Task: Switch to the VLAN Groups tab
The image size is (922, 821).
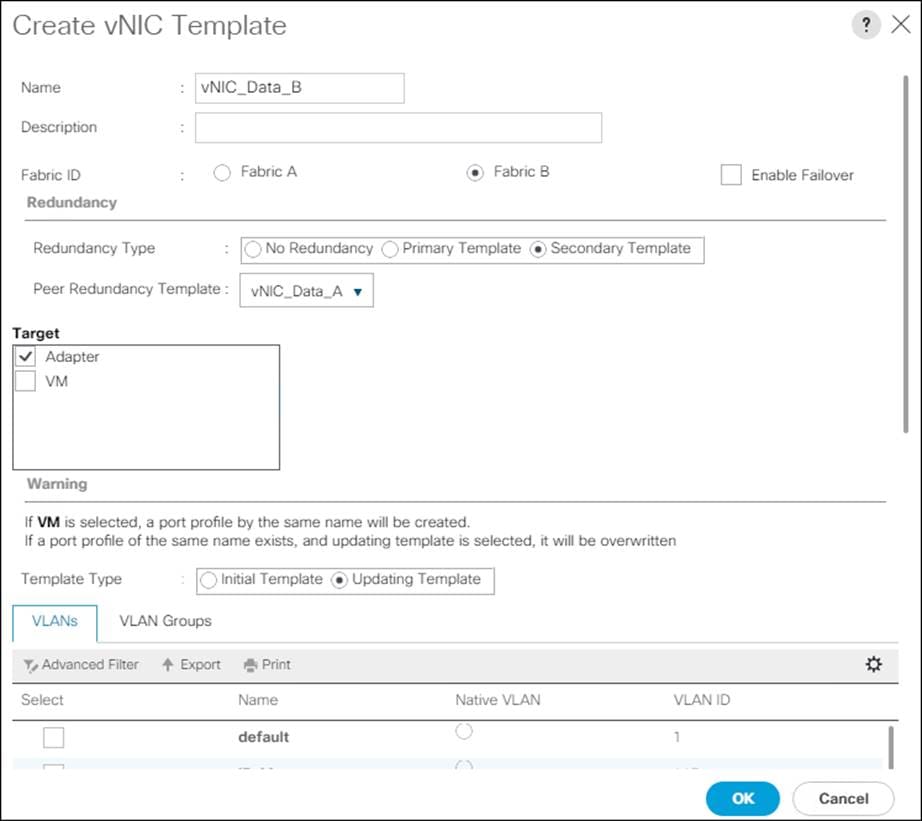Action: [x=165, y=622]
